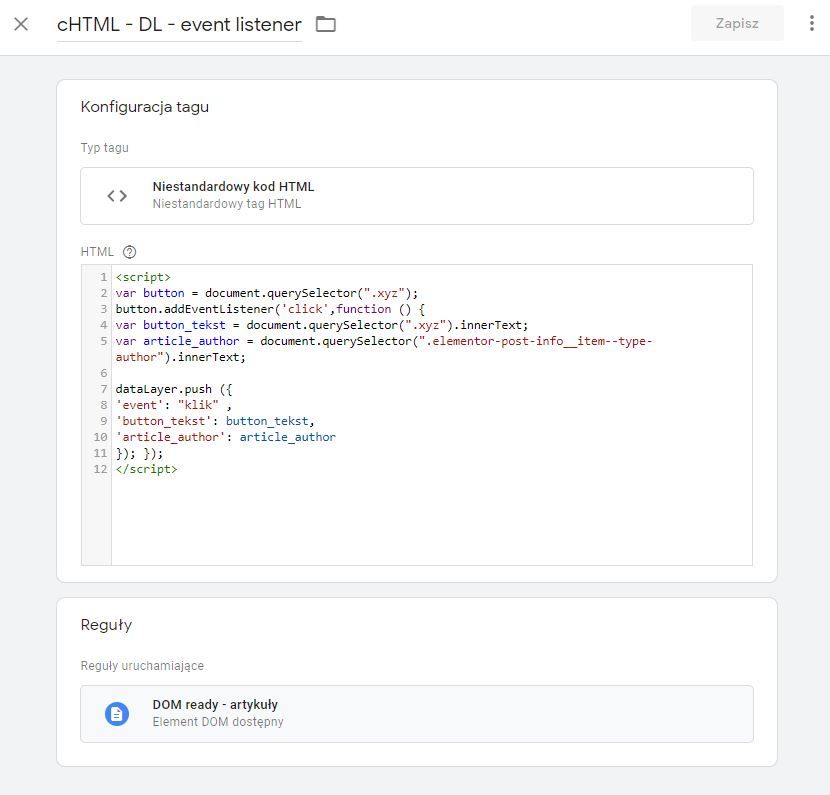Click the 'event': "klik" code line
The image size is (830, 795).
pos(174,405)
